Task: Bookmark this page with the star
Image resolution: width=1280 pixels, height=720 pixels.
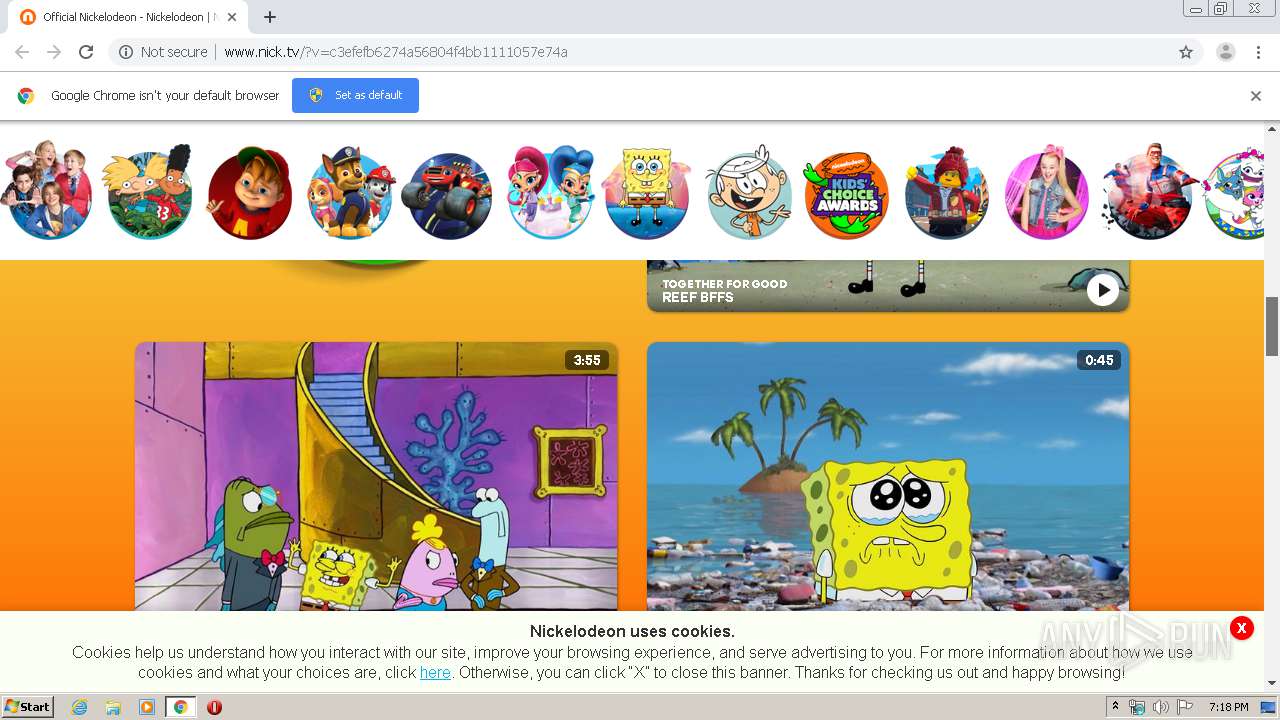Action: 1186,52
